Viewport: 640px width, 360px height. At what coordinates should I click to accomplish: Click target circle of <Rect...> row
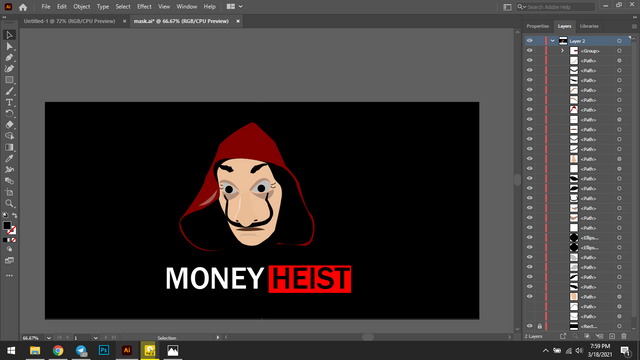(619, 326)
